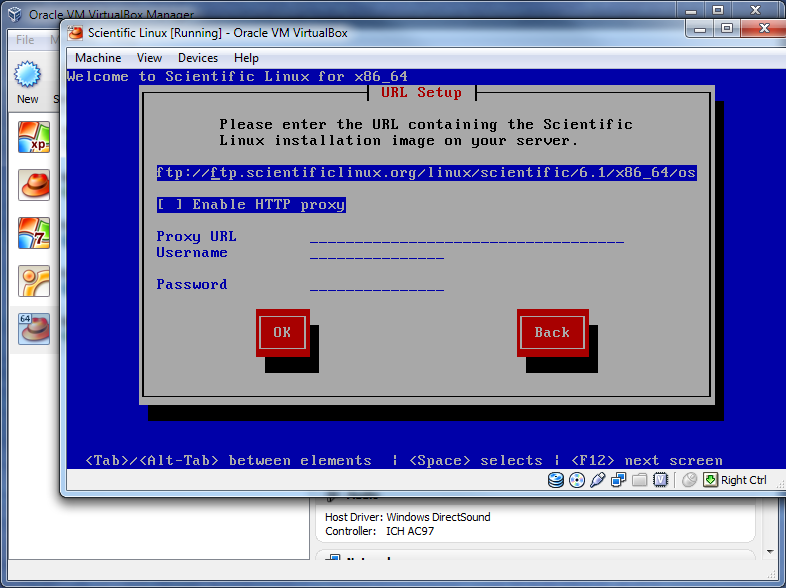Image resolution: width=786 pixels, height=588 pixels.
Task: Select the Windows XP VM in Manager sidebar
Action: point(34,137)
